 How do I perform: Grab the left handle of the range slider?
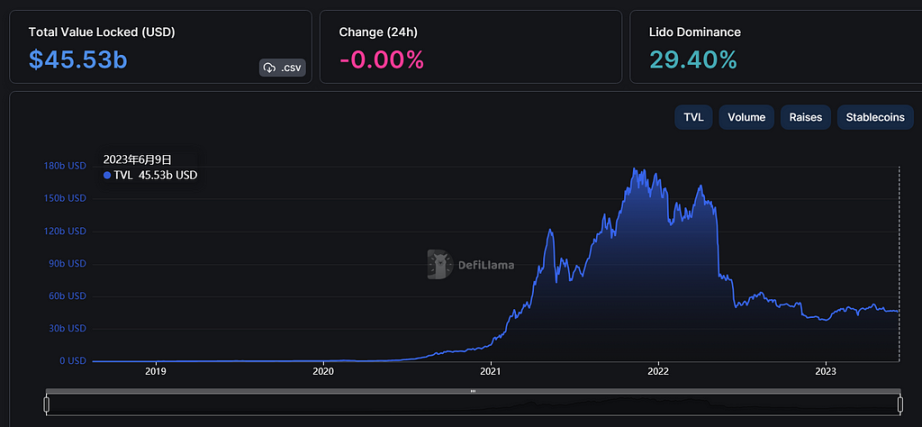pos(46,405)
